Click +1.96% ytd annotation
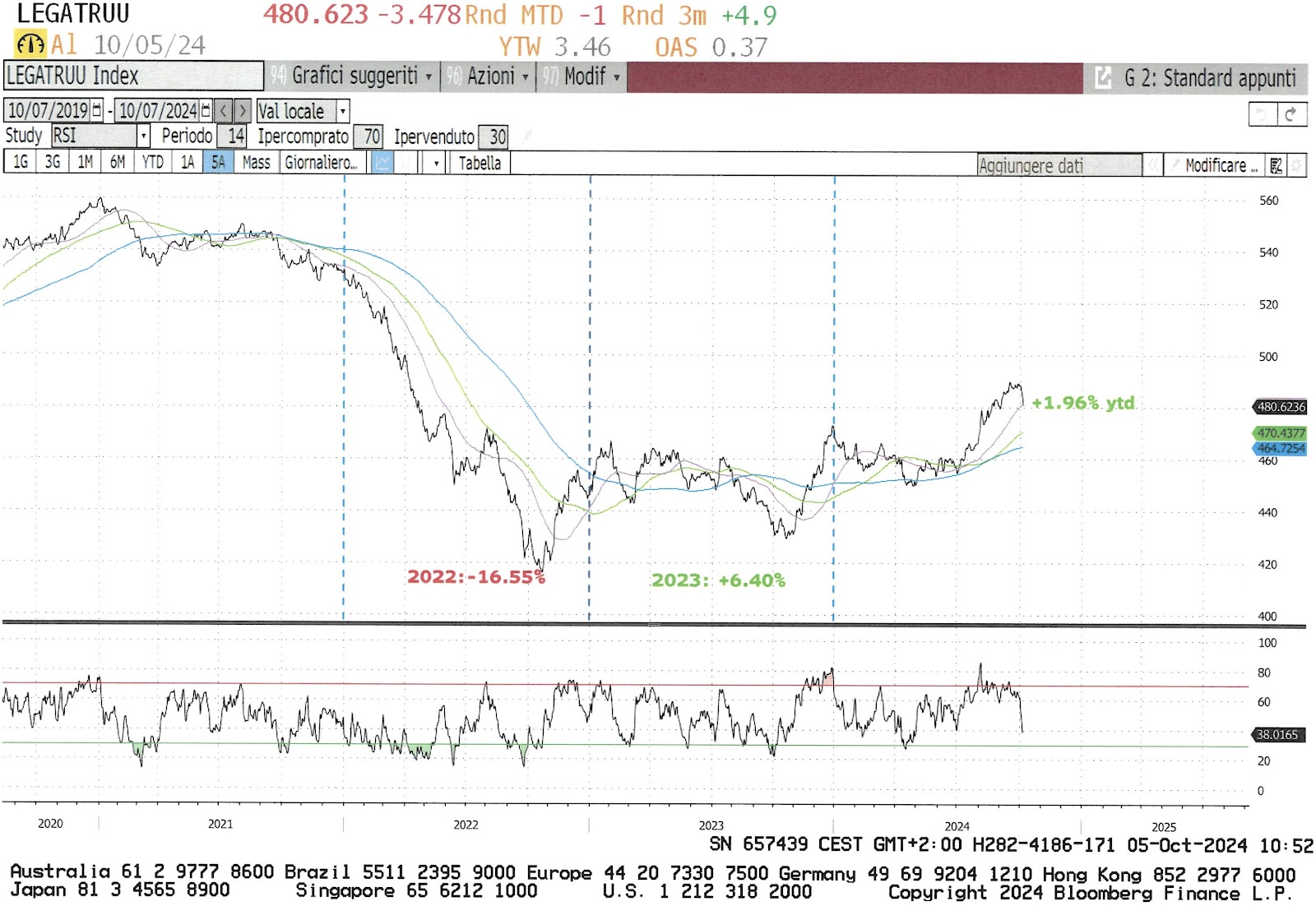The image size is (1316, 906). coord(1082,403)
